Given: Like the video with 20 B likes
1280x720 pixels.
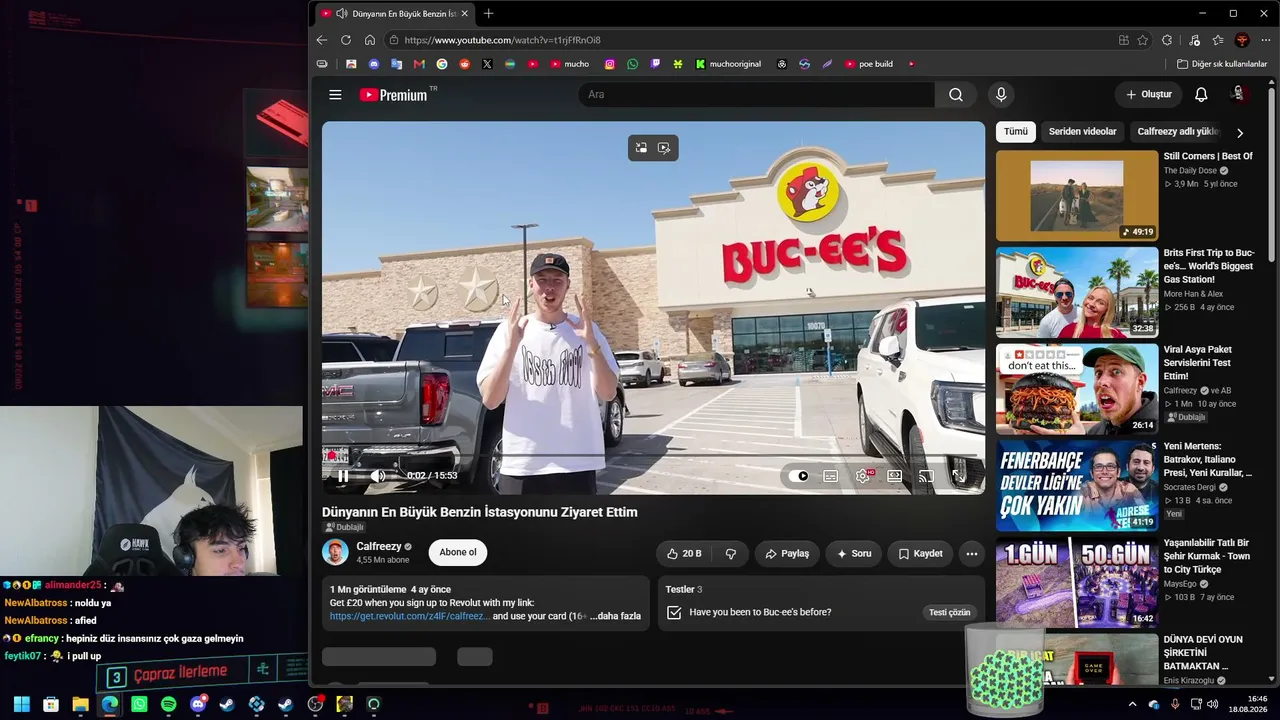Looking at the screenshot, I should click(684, 554).
